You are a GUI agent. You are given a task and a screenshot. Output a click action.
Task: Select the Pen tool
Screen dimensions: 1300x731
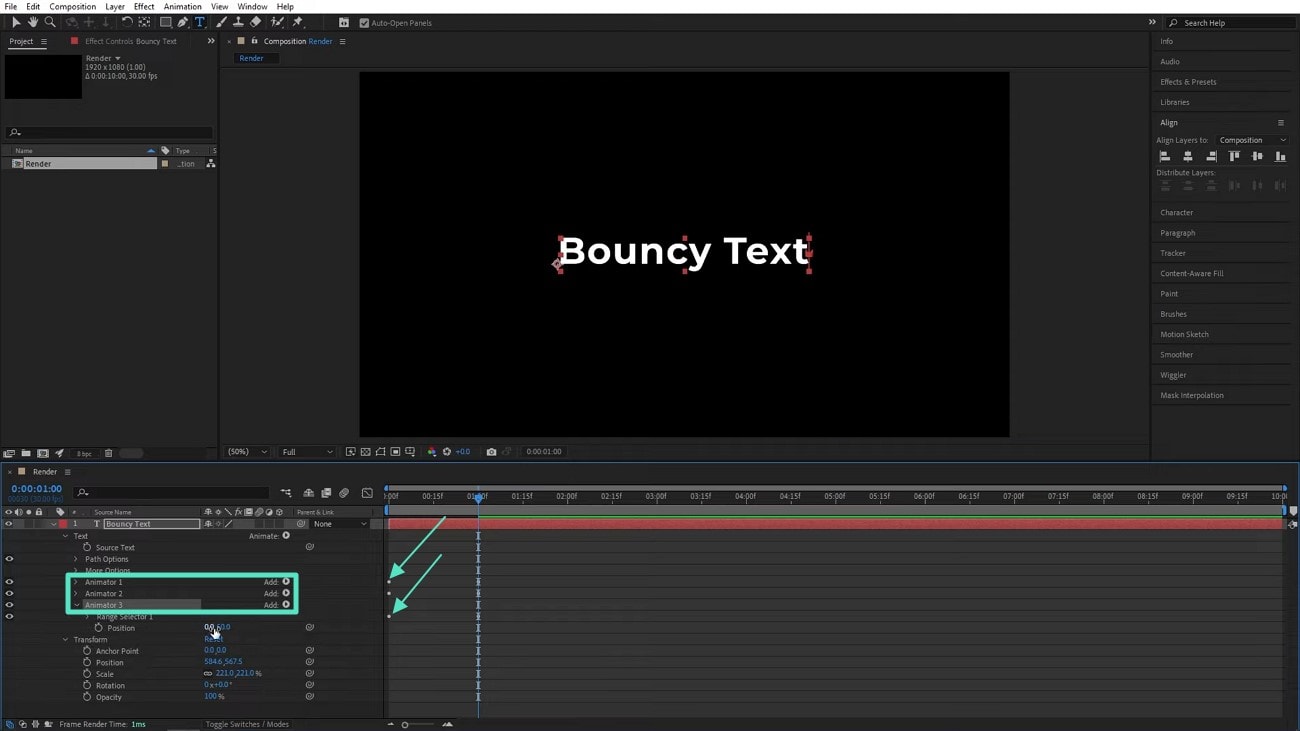[182, 22]
